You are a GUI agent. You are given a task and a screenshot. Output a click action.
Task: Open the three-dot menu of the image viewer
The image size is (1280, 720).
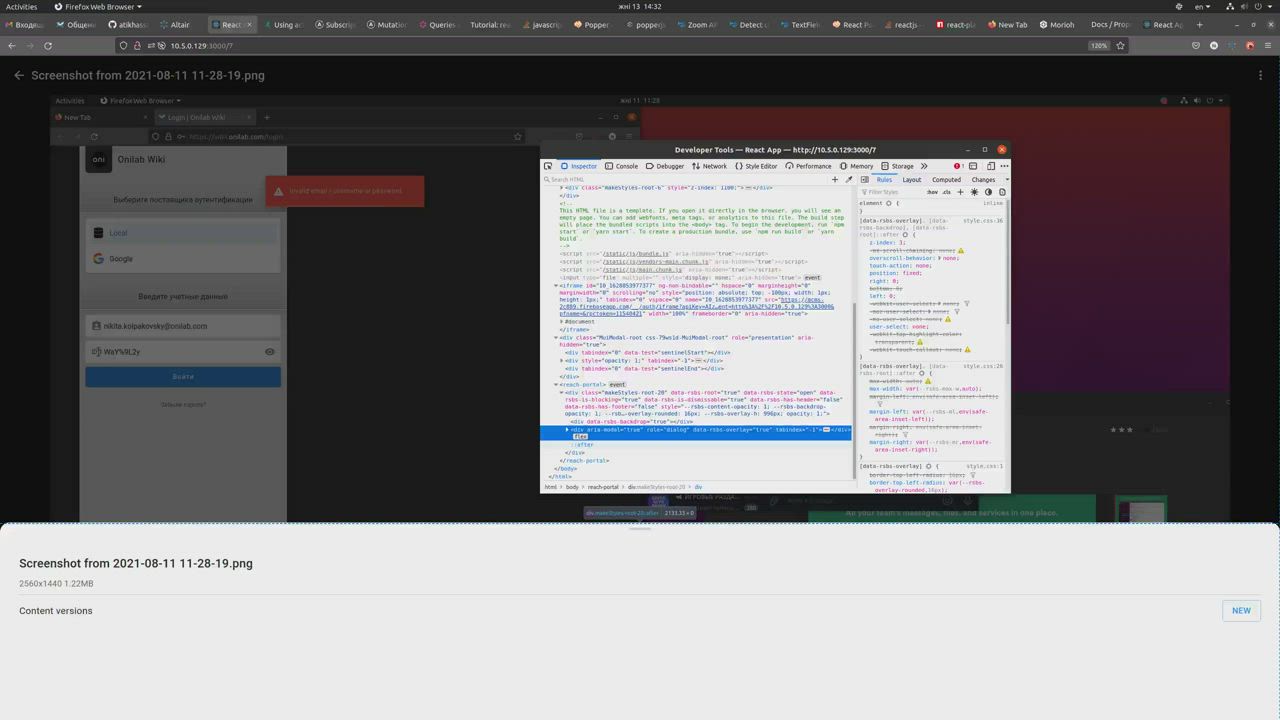pos(1260,75)
